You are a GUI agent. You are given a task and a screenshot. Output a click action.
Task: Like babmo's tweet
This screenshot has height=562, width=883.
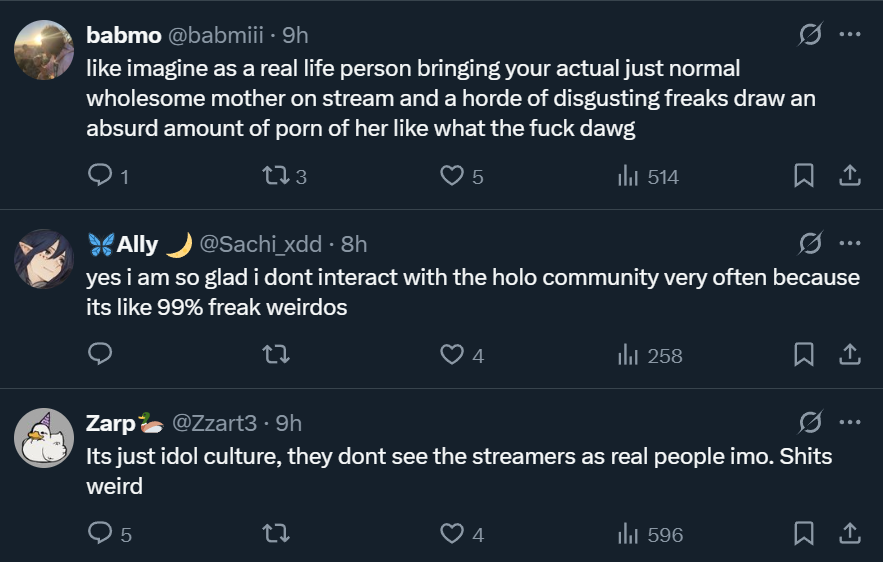453,176
